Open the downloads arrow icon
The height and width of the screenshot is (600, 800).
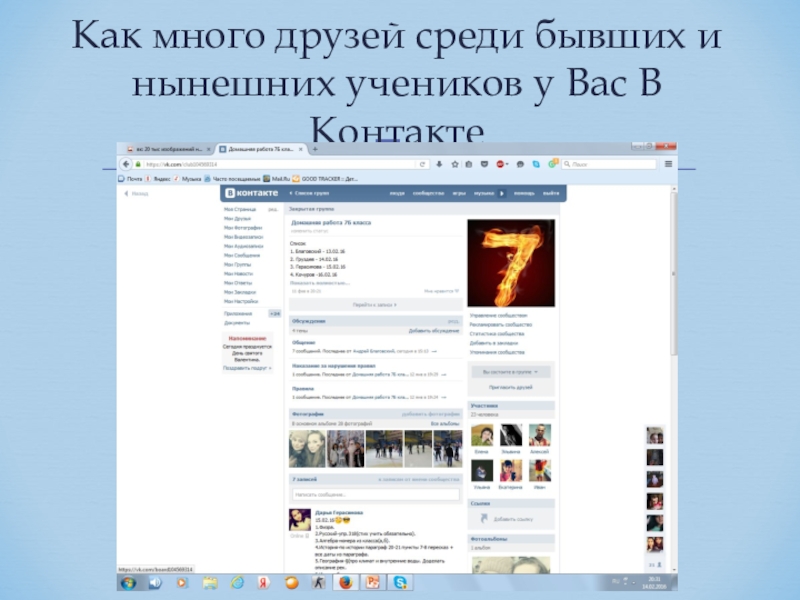click(x=439, y=164)
